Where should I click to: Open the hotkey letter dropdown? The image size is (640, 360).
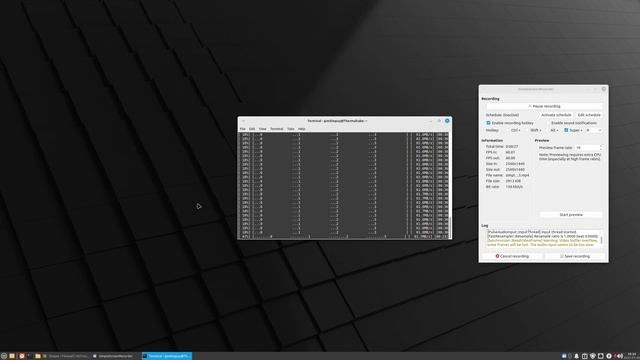(593, 130)
